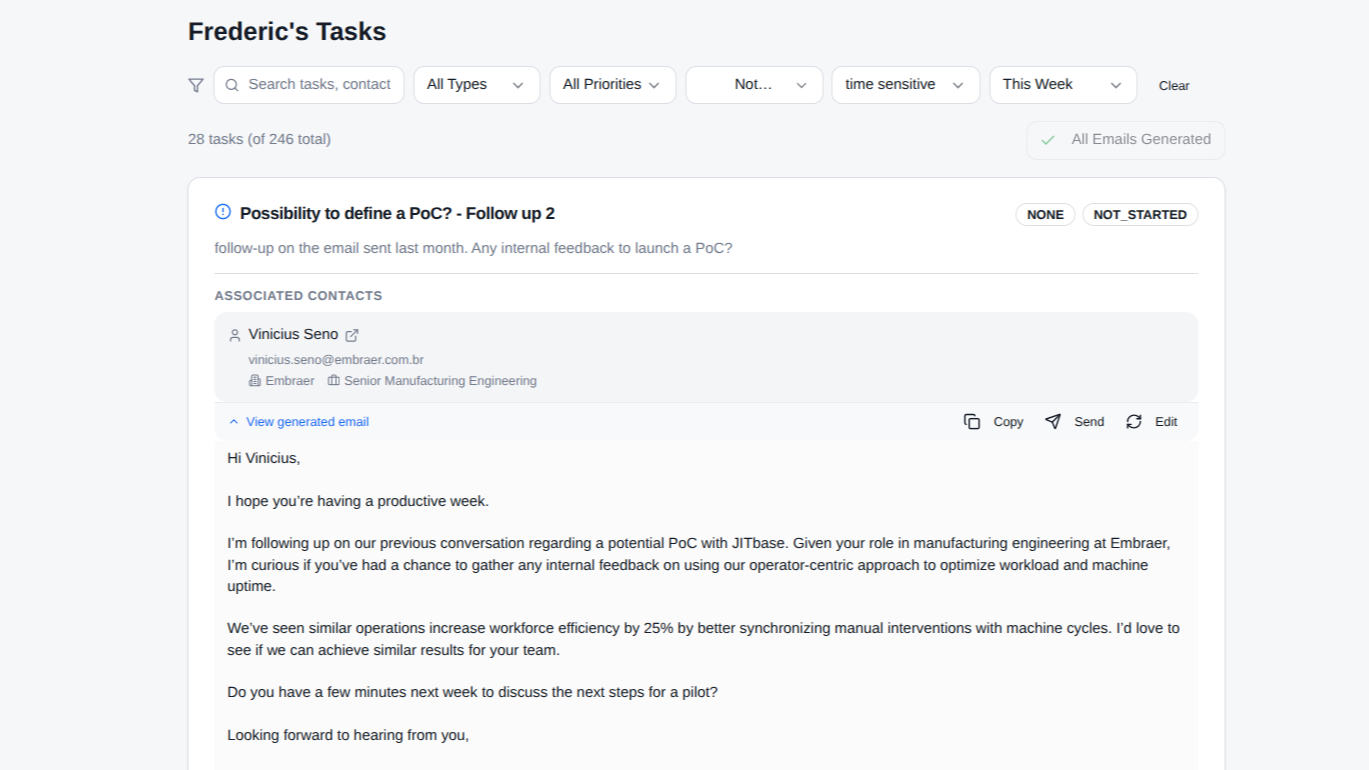
Task: Click the NOT_STARTED status badge
Action: (1140, 215)
